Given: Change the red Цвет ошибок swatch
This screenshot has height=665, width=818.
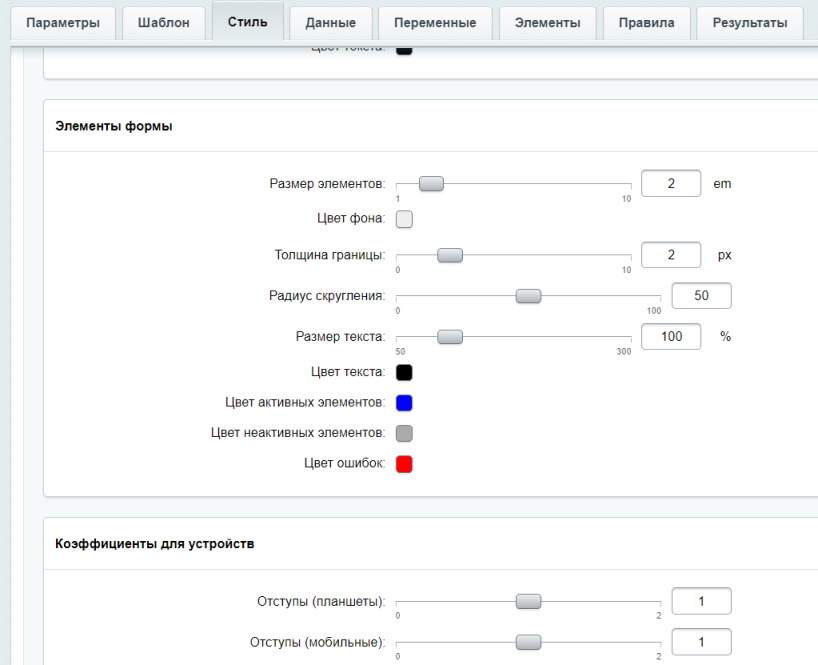Looking at the screenshot, I should coord(405,463).
